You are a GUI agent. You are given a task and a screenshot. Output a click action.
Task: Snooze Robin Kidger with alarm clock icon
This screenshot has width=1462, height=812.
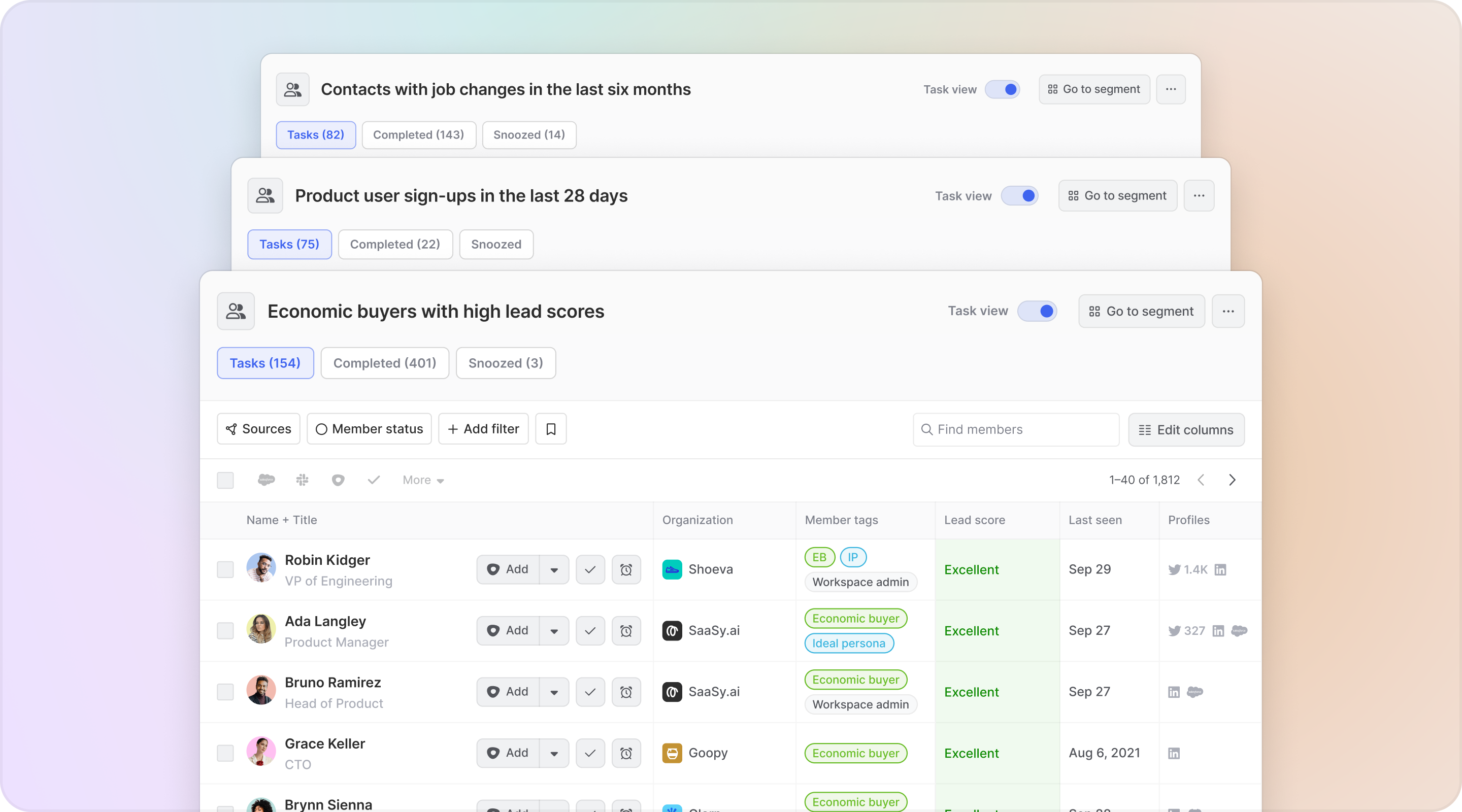tap(626, 570)
